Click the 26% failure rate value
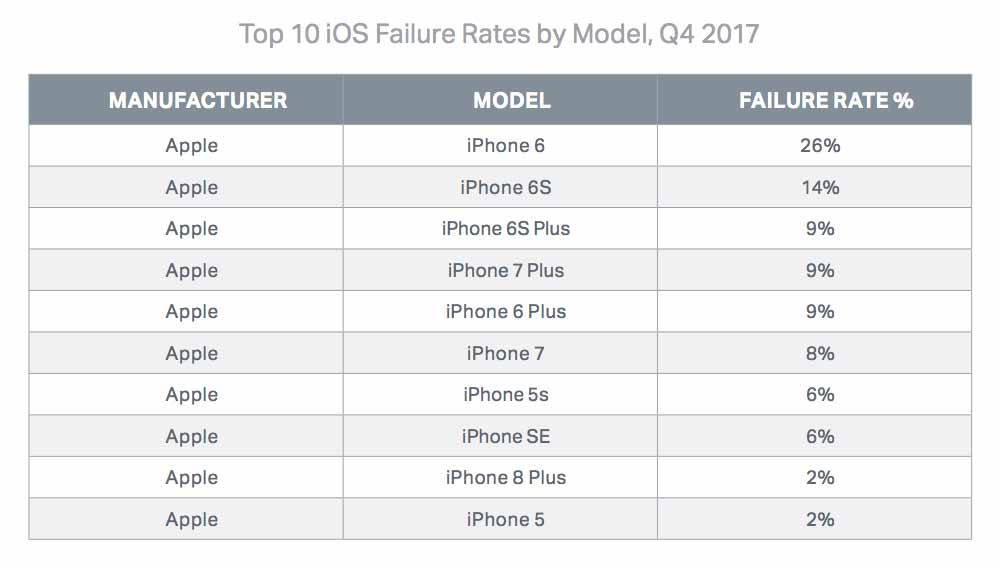The height and width of the screenshot is (568, 1000). pyautogui.click(x=820, y=145)
